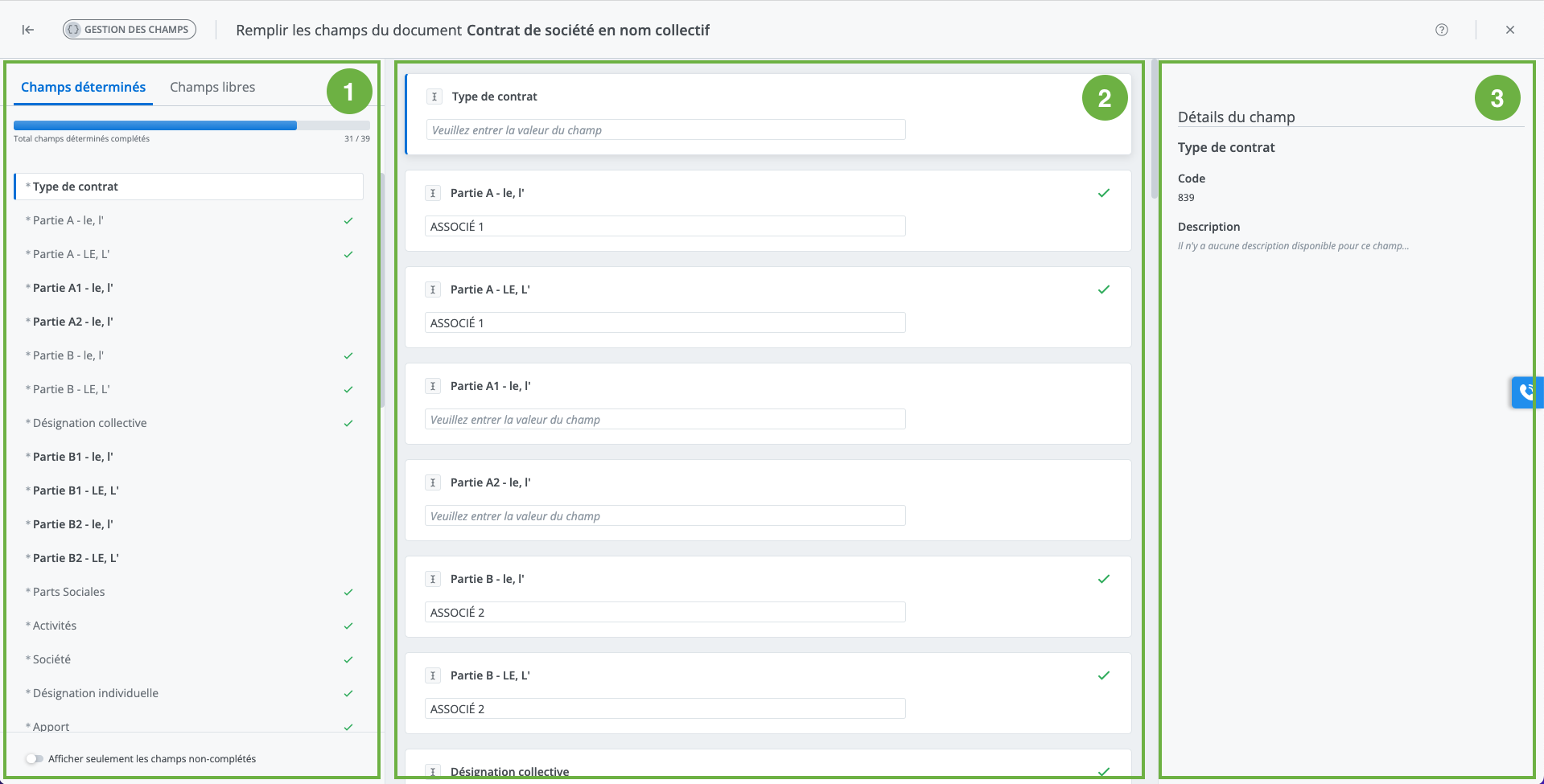The height and width of the screenshot is (784, 1544).
Task: Focus the Partie A1 - le, l' input field
Action: [665, 420]
